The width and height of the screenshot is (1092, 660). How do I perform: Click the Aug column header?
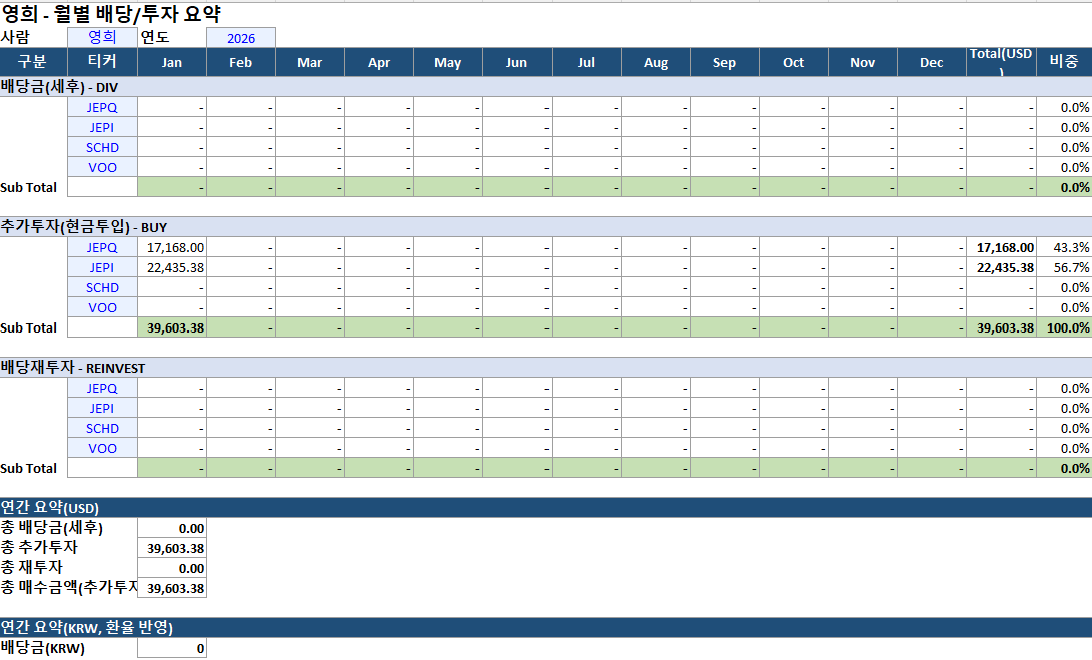tap(655, 62)
